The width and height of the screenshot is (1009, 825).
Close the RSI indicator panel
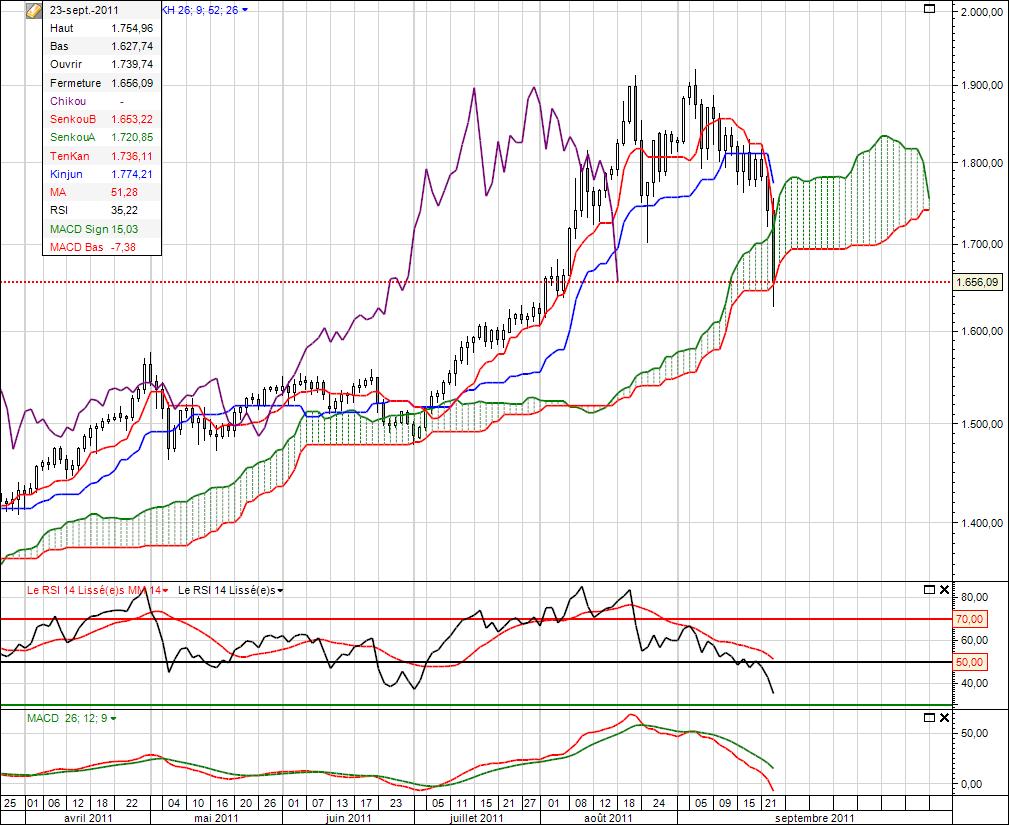pyautogui.click(x=945, y=590)
